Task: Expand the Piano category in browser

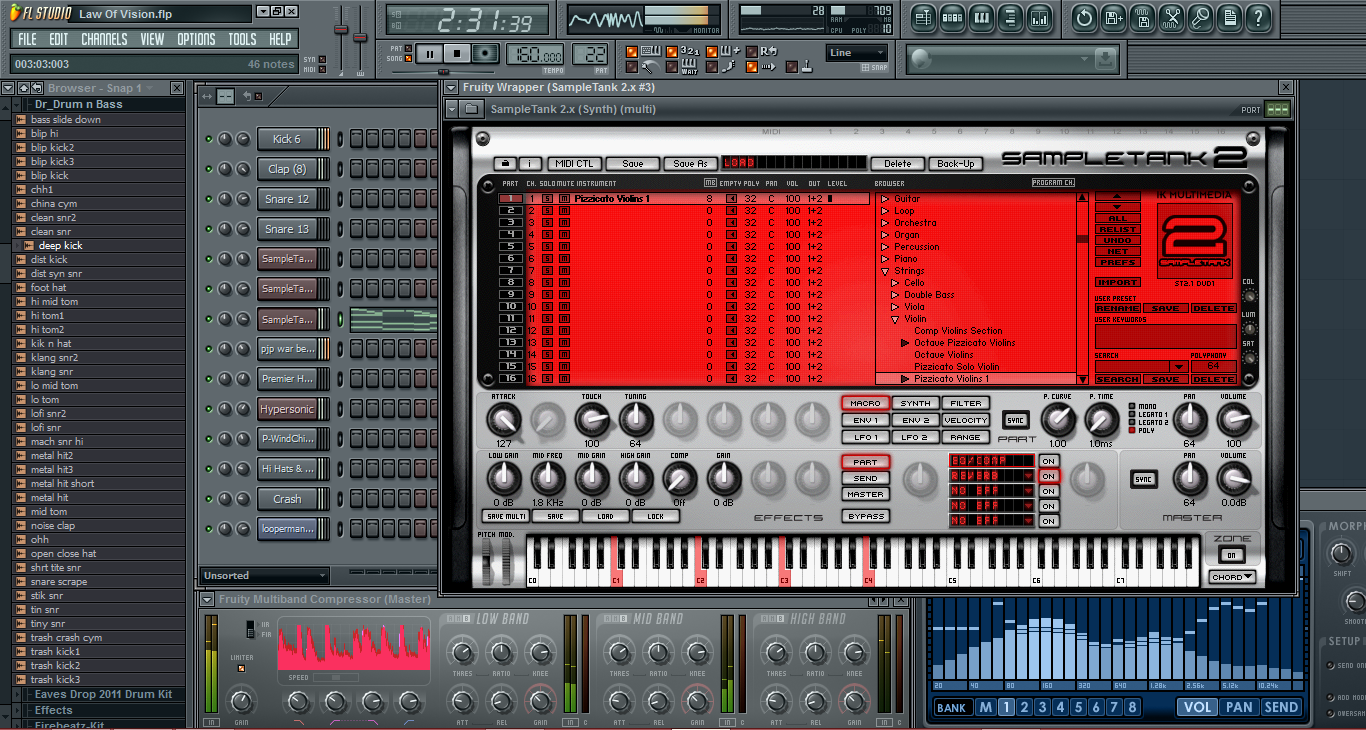Action: [885, 259]
